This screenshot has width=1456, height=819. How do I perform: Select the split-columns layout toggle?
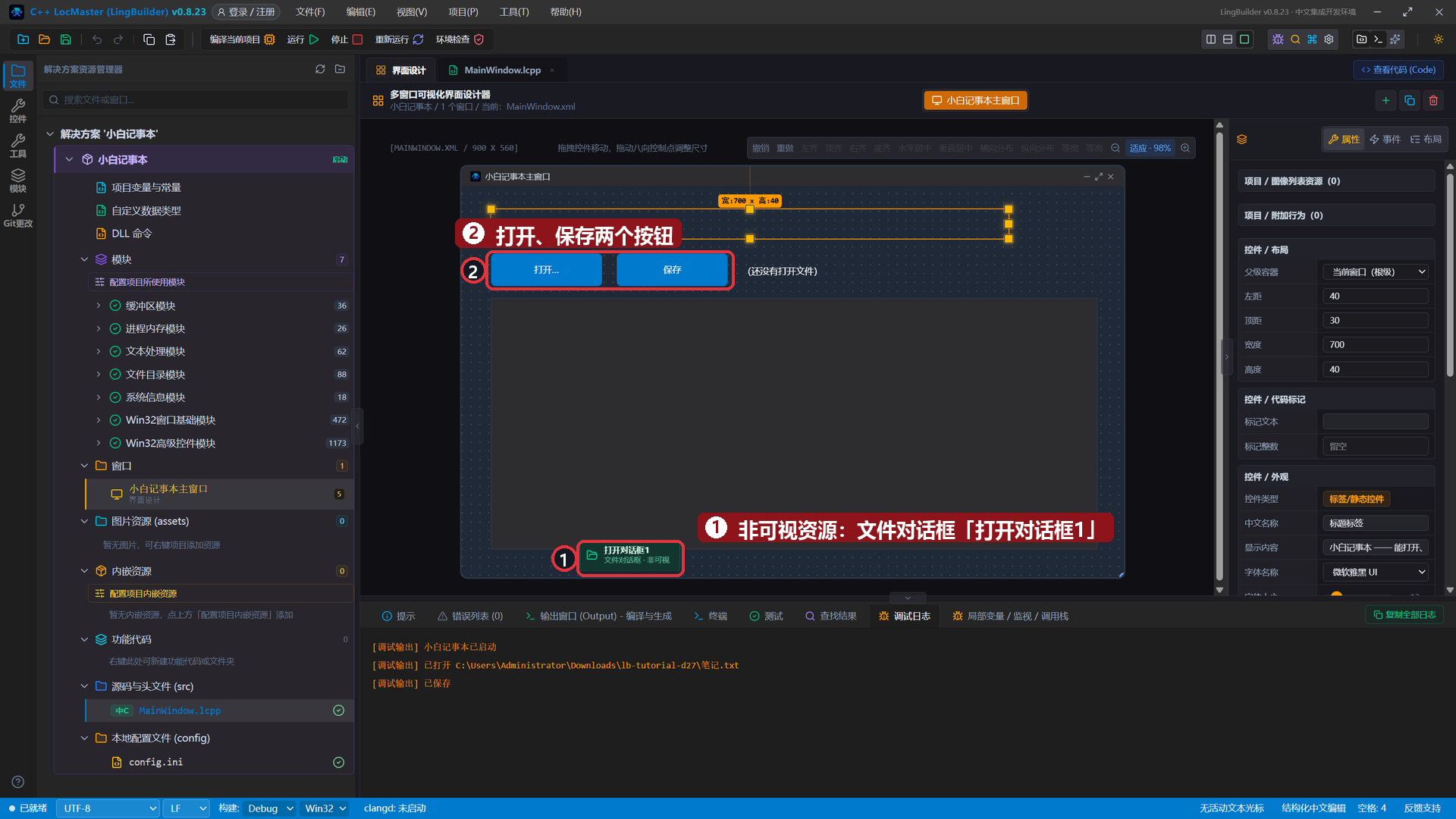[x=1211, y=39]
